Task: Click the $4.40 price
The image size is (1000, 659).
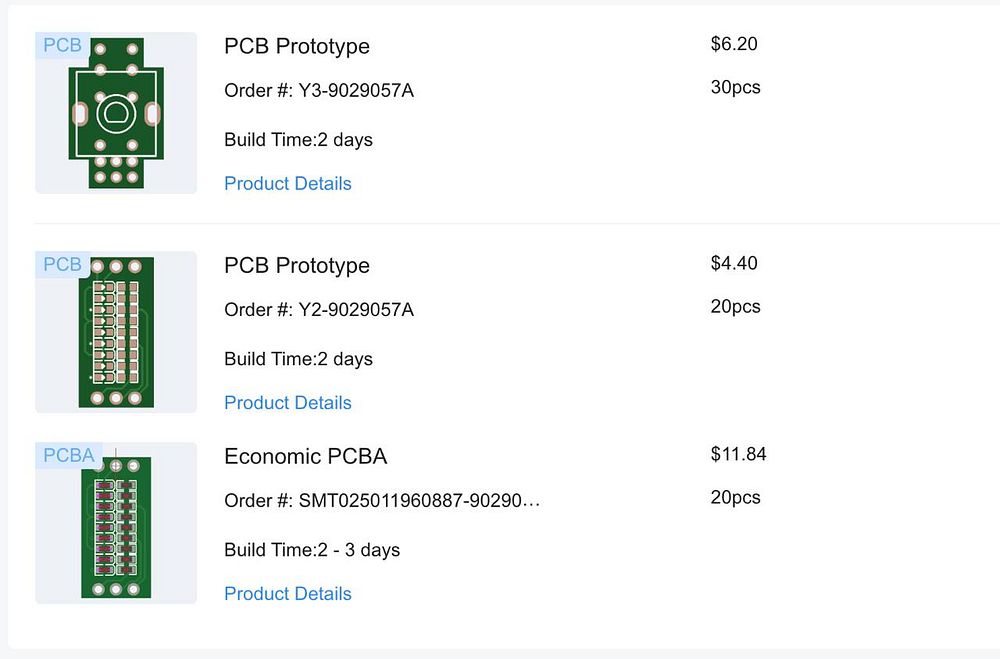Action: (x=734, y=263)
